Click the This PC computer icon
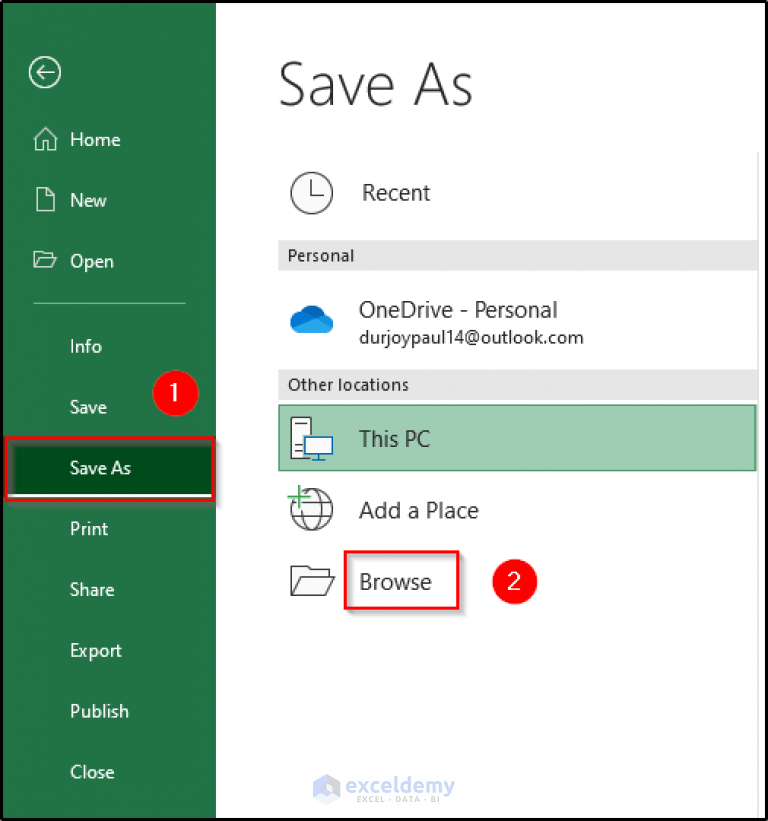 tap(311, 439)
